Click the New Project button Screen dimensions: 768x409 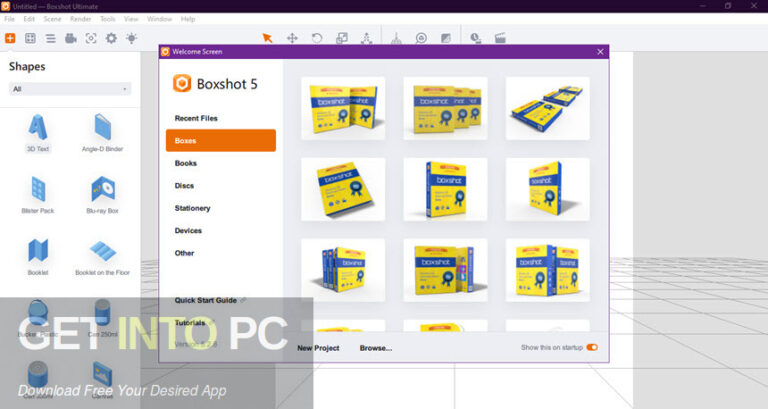click(318, 348)
